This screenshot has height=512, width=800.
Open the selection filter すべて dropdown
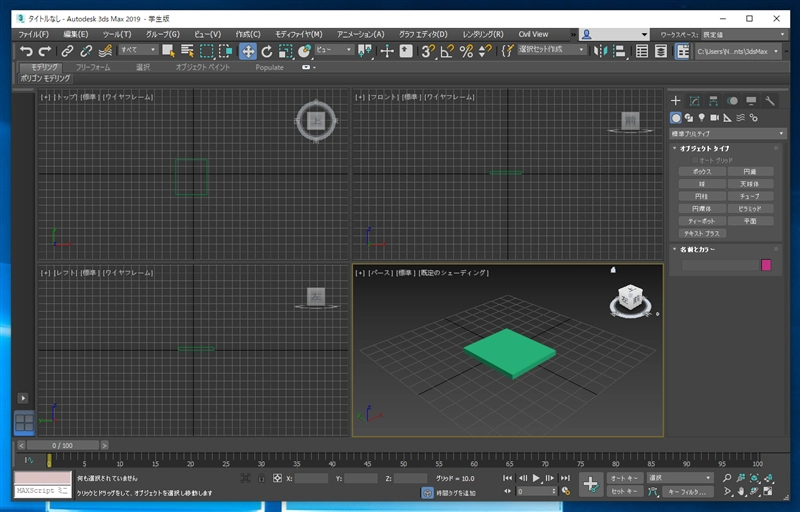point(138,49)
